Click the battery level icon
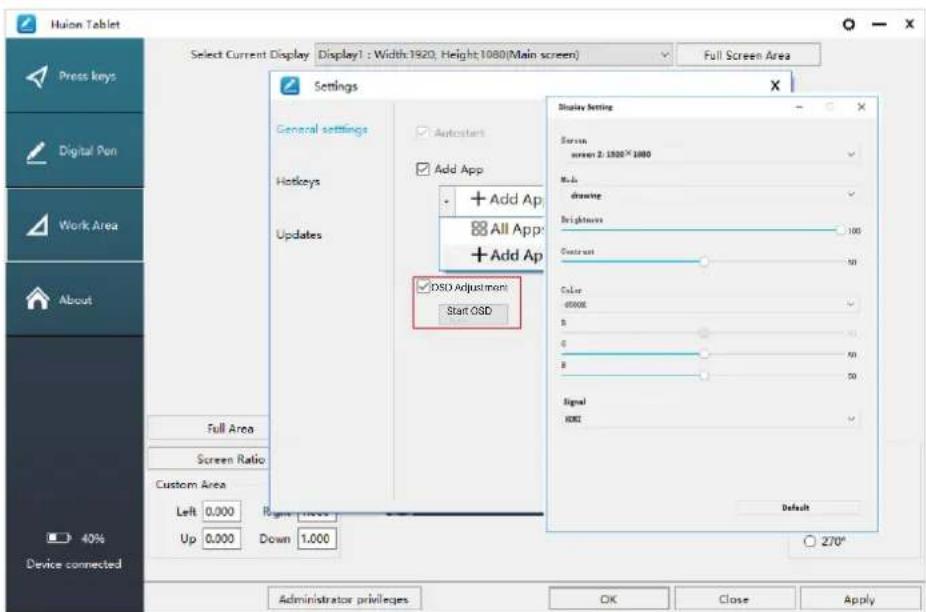The image size is (926, 612). click(58, 538)
